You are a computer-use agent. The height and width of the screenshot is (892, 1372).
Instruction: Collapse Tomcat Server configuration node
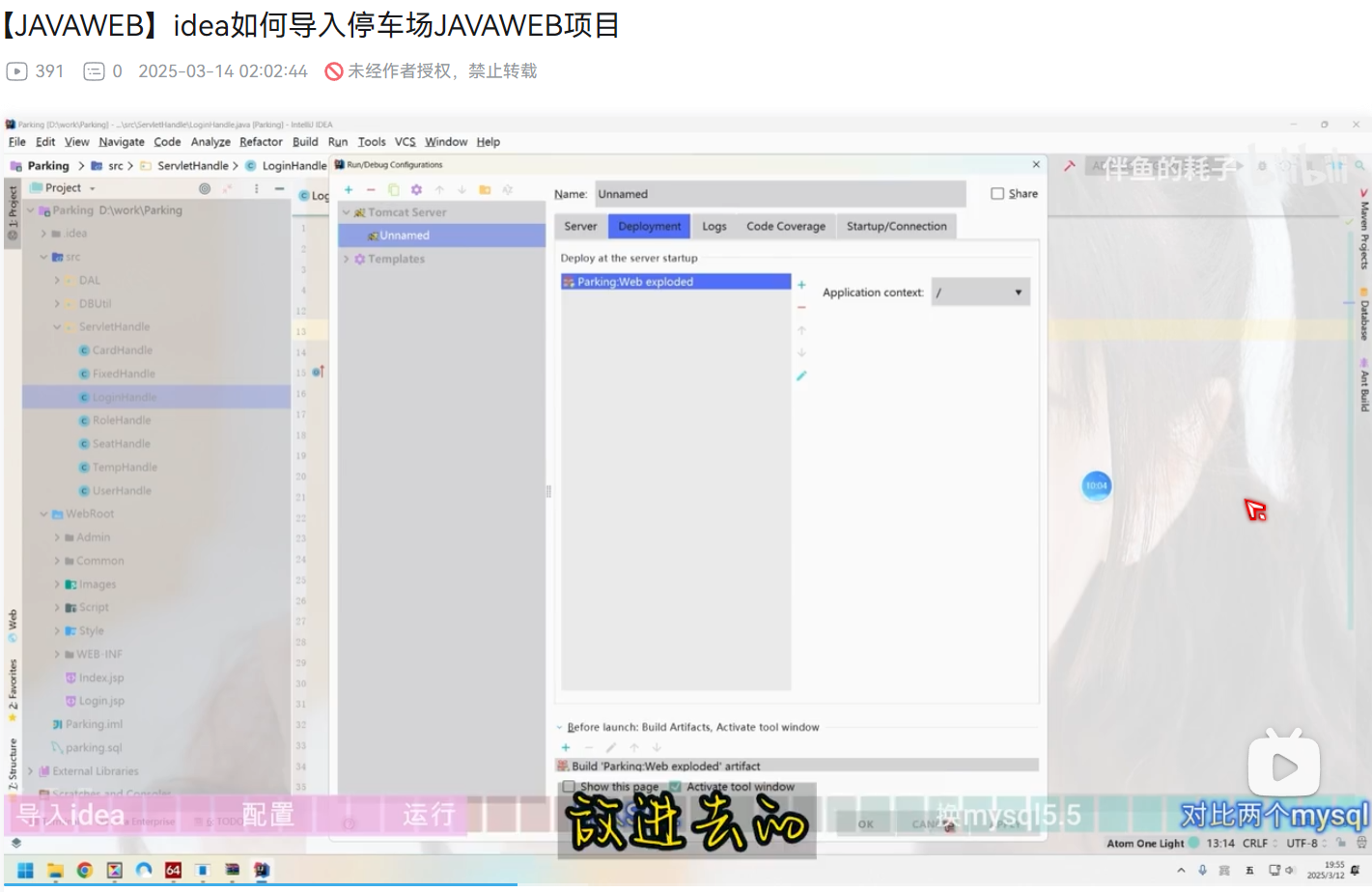347,212
